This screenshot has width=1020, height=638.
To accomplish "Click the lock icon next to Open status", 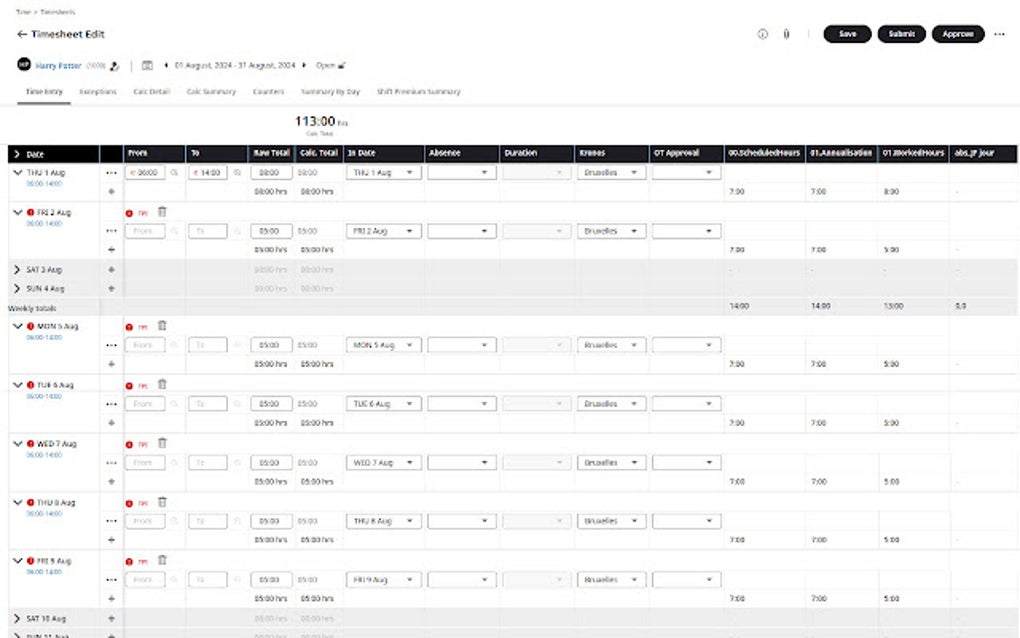I will [342, 65].
